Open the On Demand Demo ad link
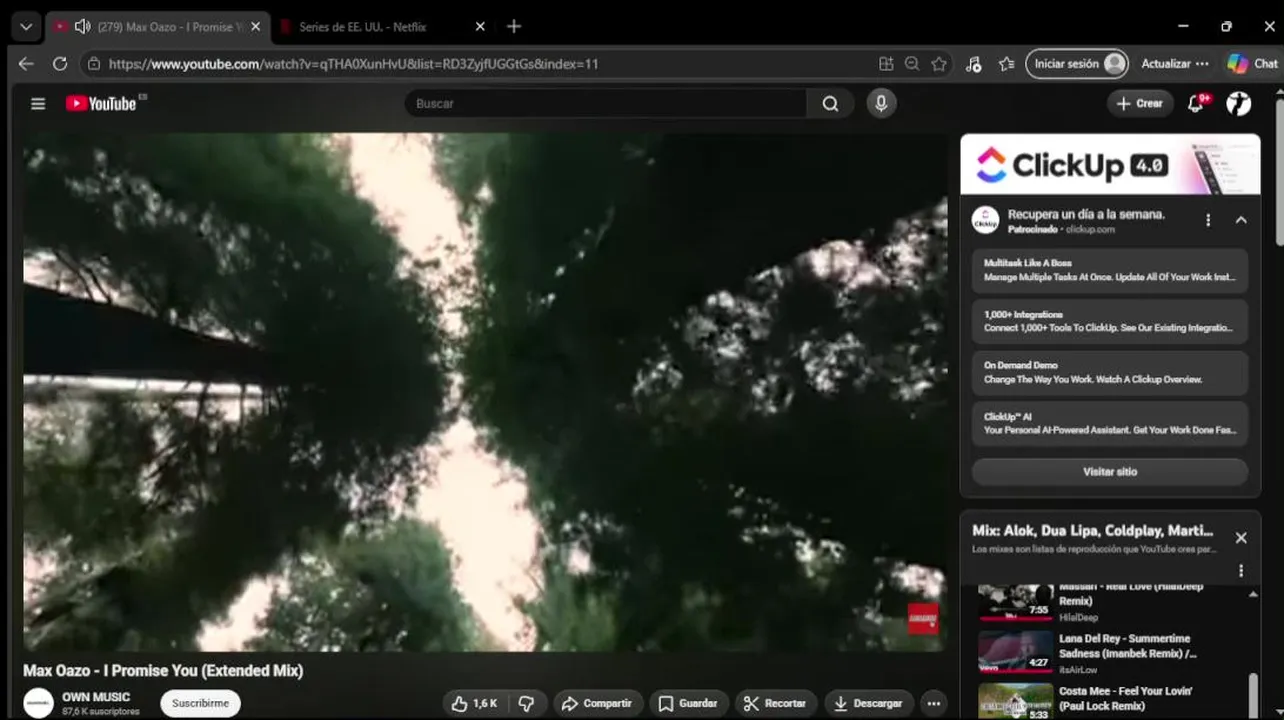The image size is (1284, 720). [x=1110, y=372]
